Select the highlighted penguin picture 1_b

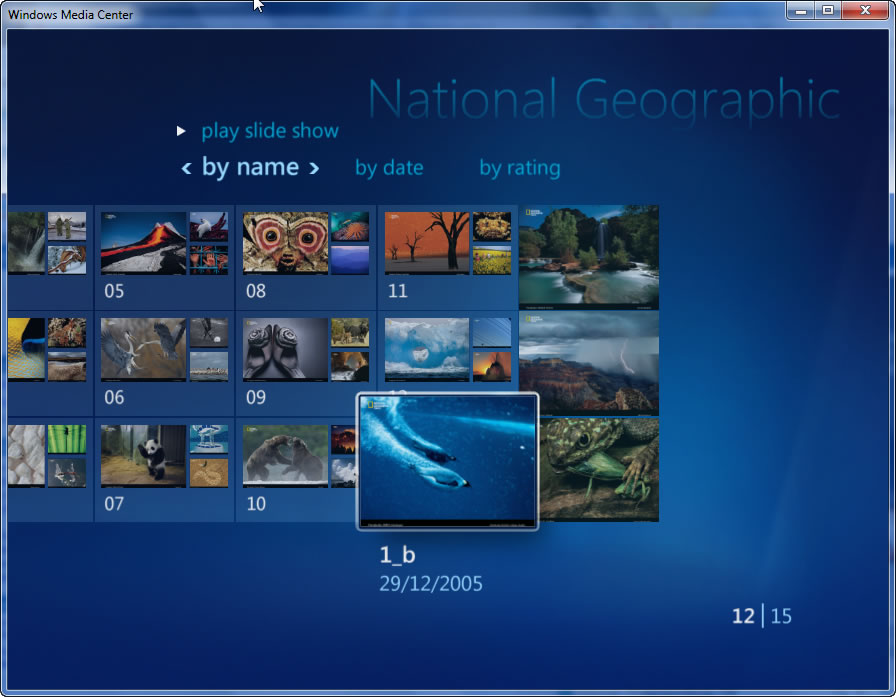point(447,461)
